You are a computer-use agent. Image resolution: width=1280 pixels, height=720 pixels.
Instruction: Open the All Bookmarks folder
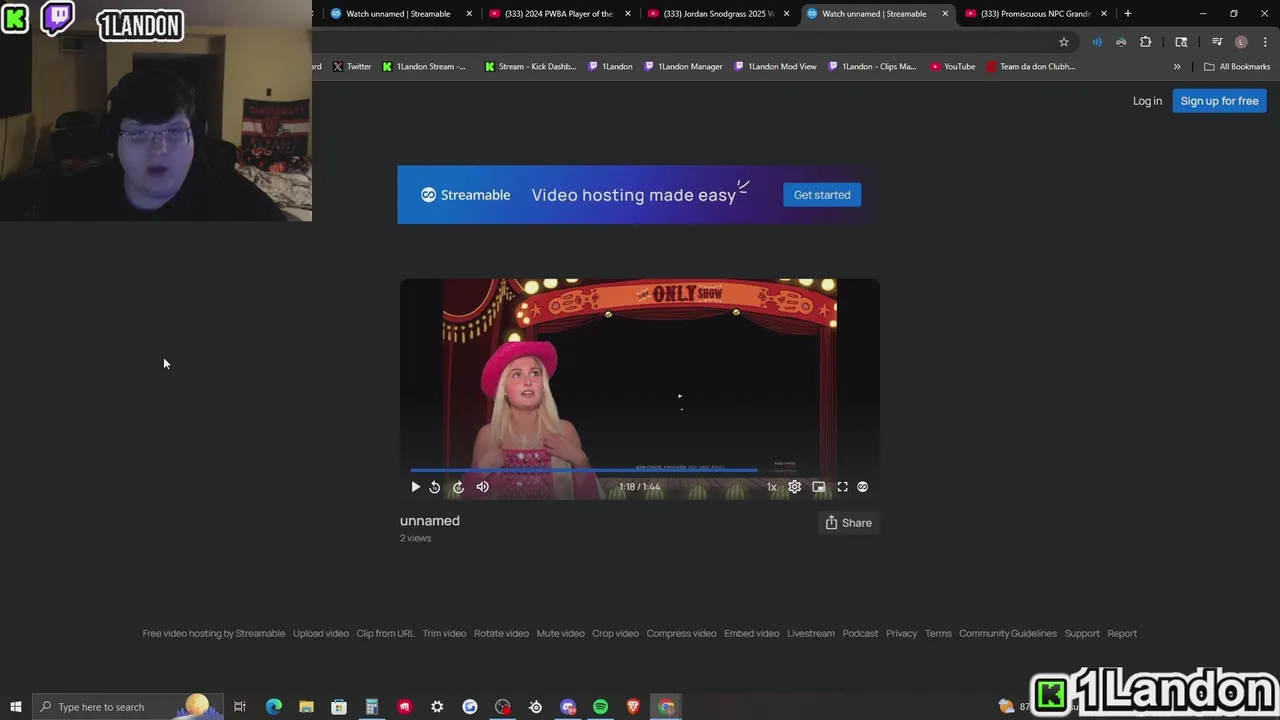pos(1237,67)
